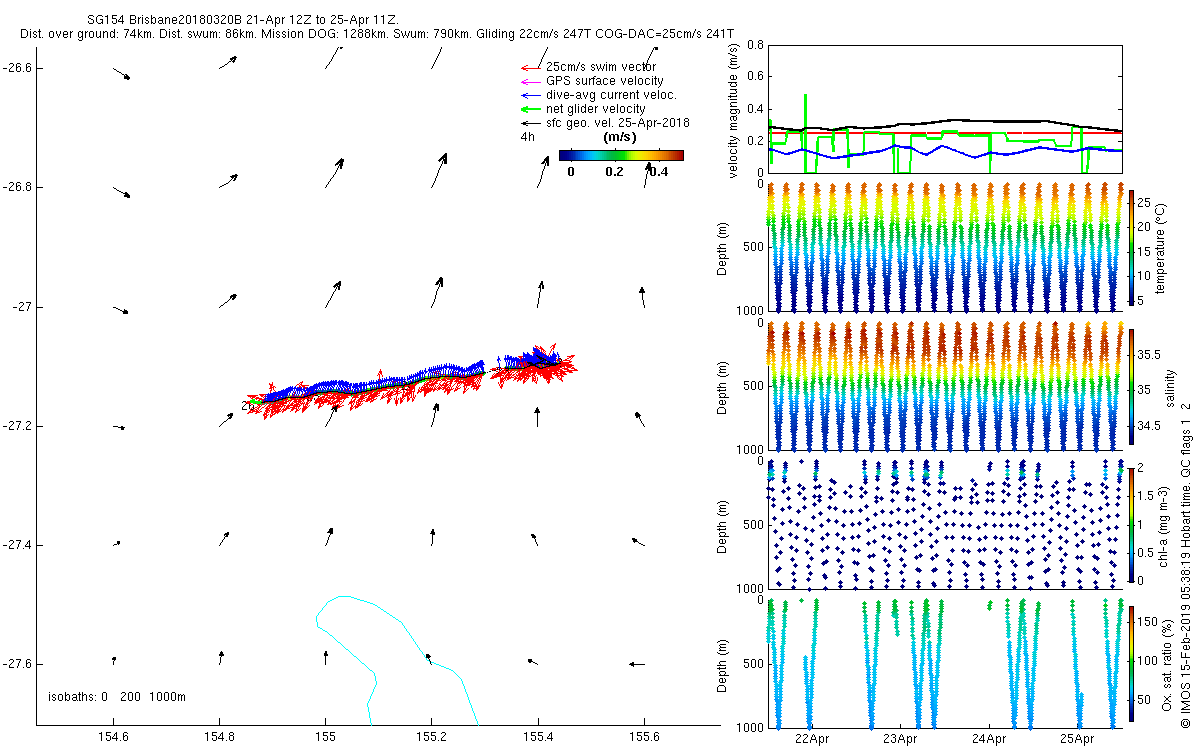Click the red and blue glider track cluster
The width and height of the screenshot is (1200, 750).
click(410, 380)
